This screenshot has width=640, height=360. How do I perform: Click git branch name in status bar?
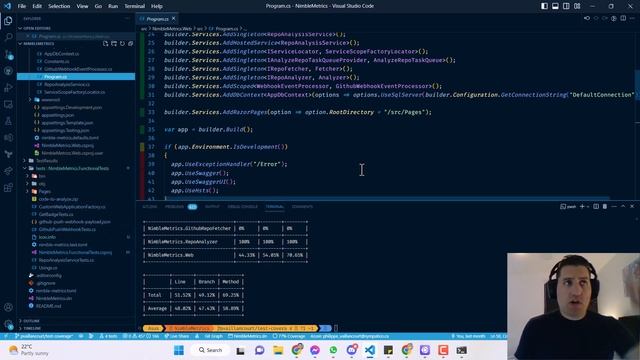[x=43, y=336]
